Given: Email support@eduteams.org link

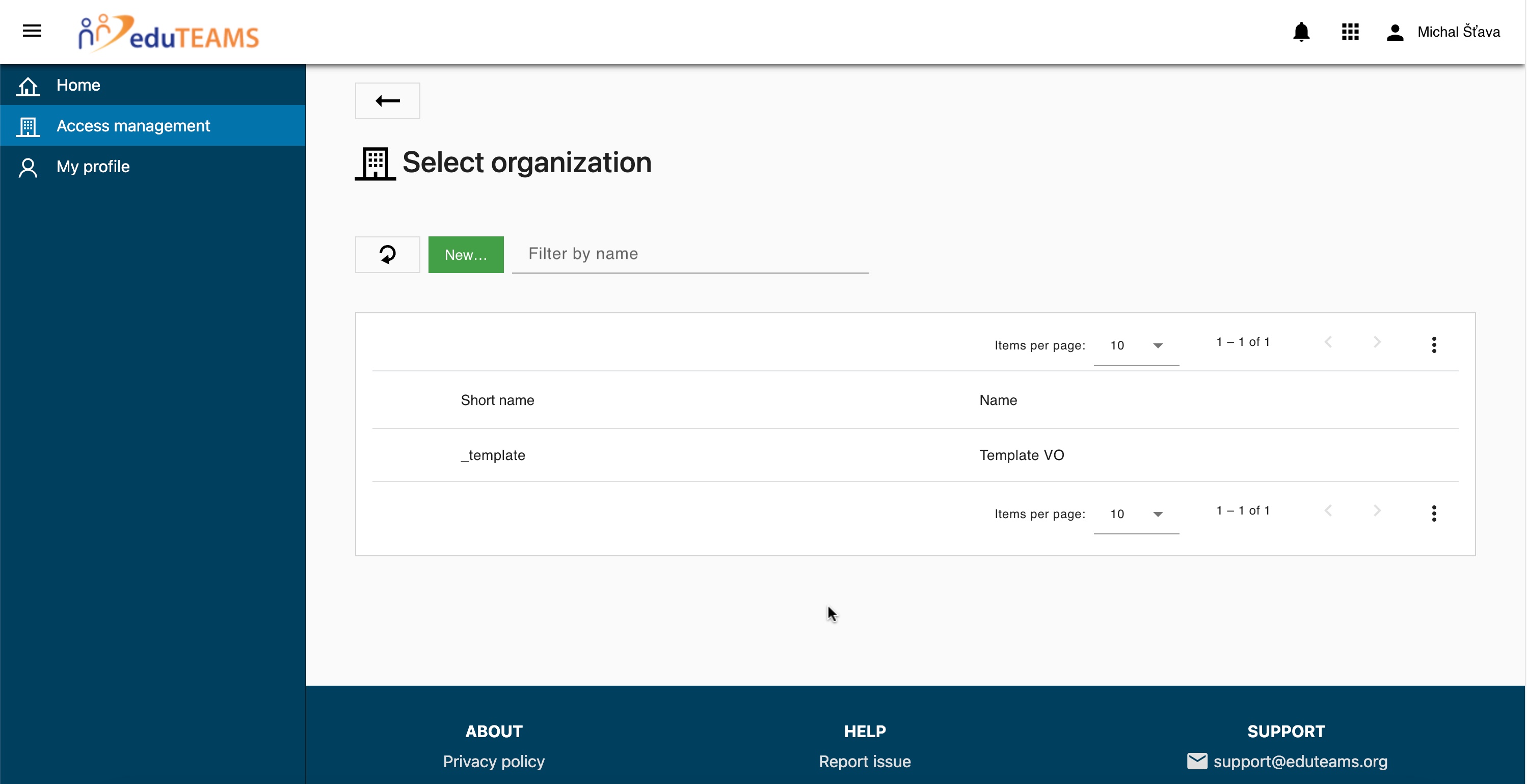Looking at the screenshot, I should click(1300, 761).
